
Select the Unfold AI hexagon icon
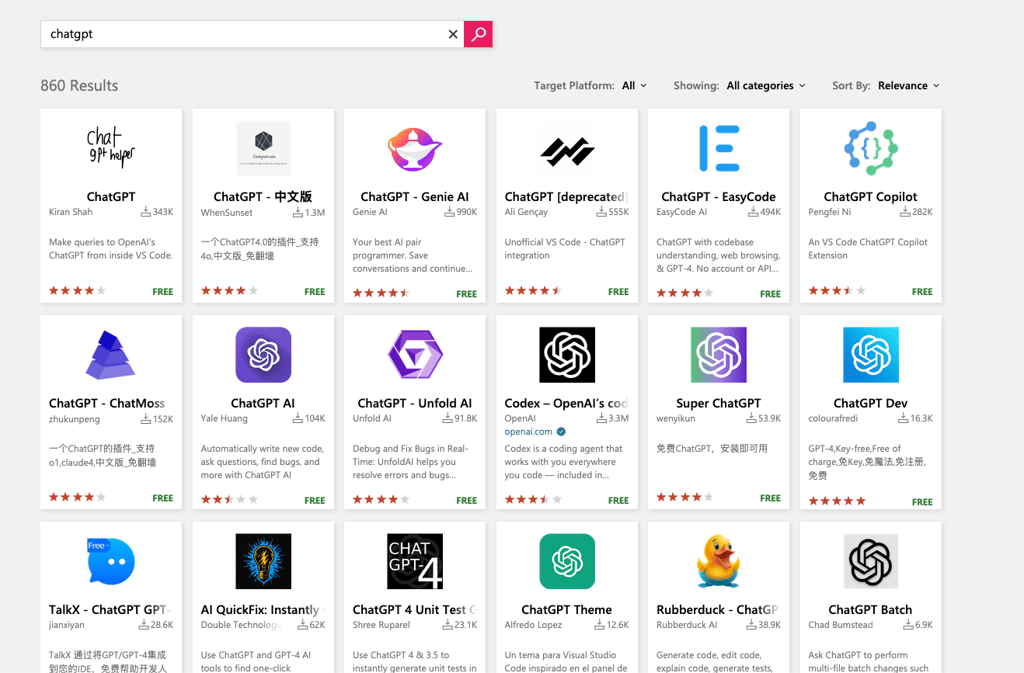pos(415,355)
